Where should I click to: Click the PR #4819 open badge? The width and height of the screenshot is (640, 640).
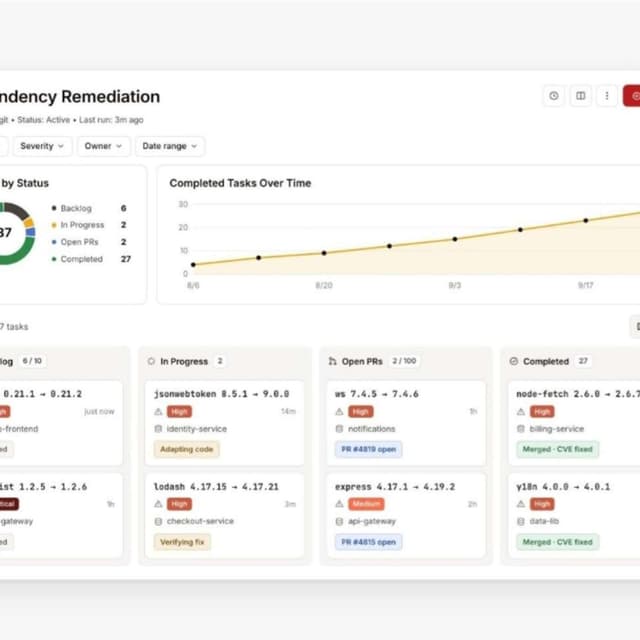369,449
